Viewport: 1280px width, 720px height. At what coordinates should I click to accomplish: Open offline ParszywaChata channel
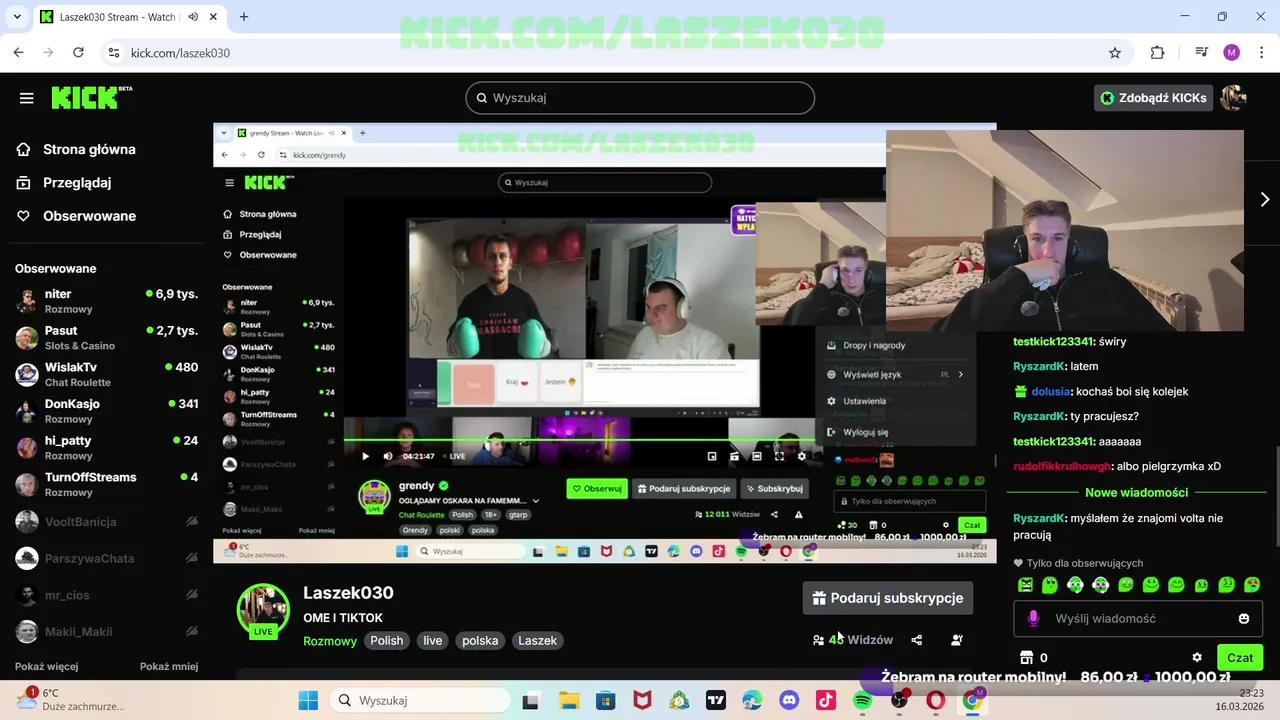click(105, 558)
